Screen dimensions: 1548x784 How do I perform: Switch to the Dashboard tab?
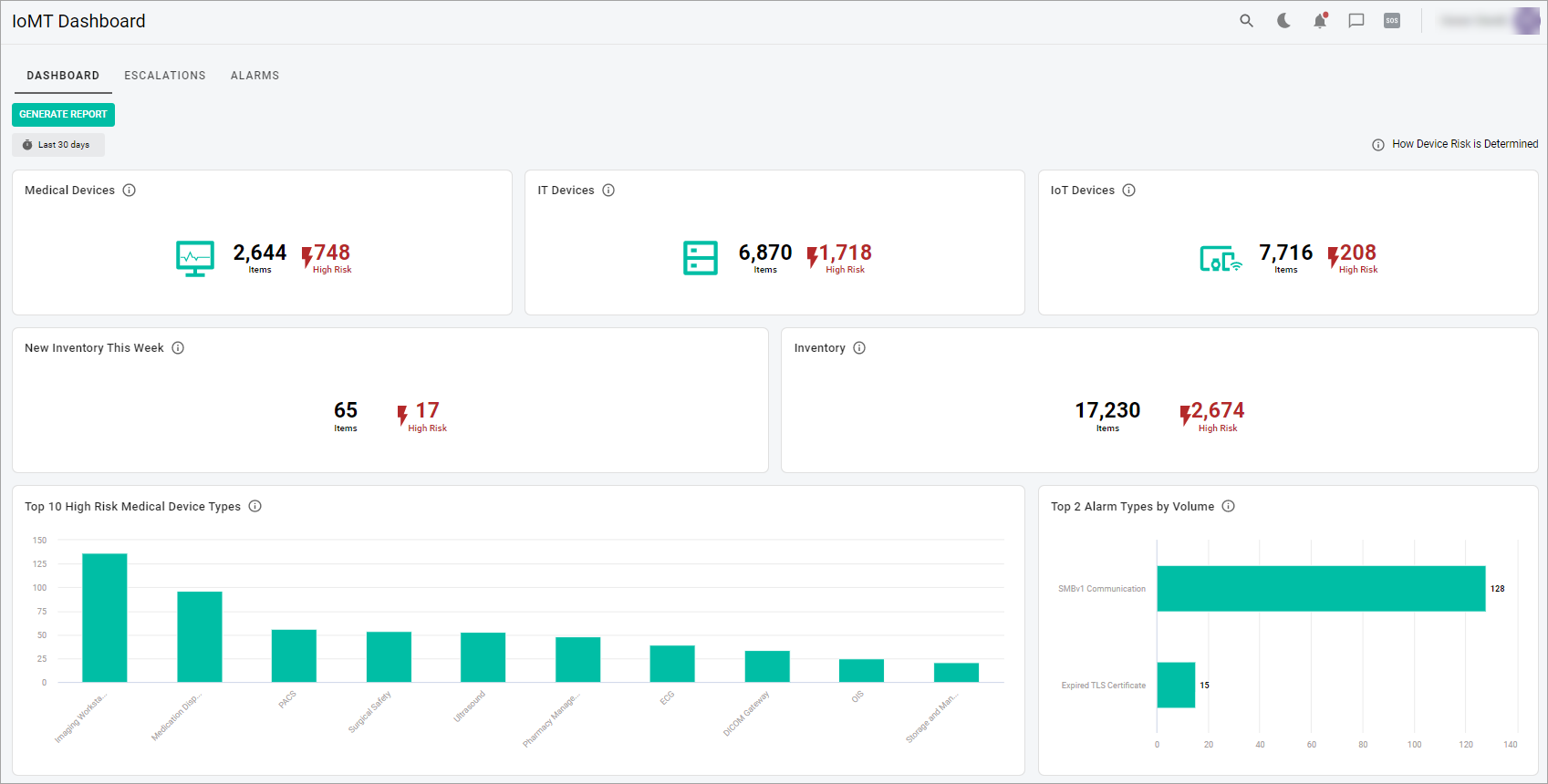click(x=63, y=76)
